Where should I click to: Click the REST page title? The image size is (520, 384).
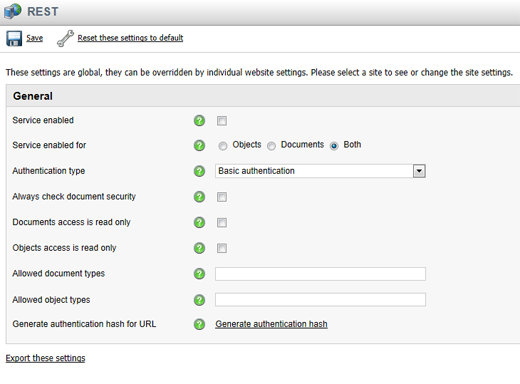click(x=43, y=12)
